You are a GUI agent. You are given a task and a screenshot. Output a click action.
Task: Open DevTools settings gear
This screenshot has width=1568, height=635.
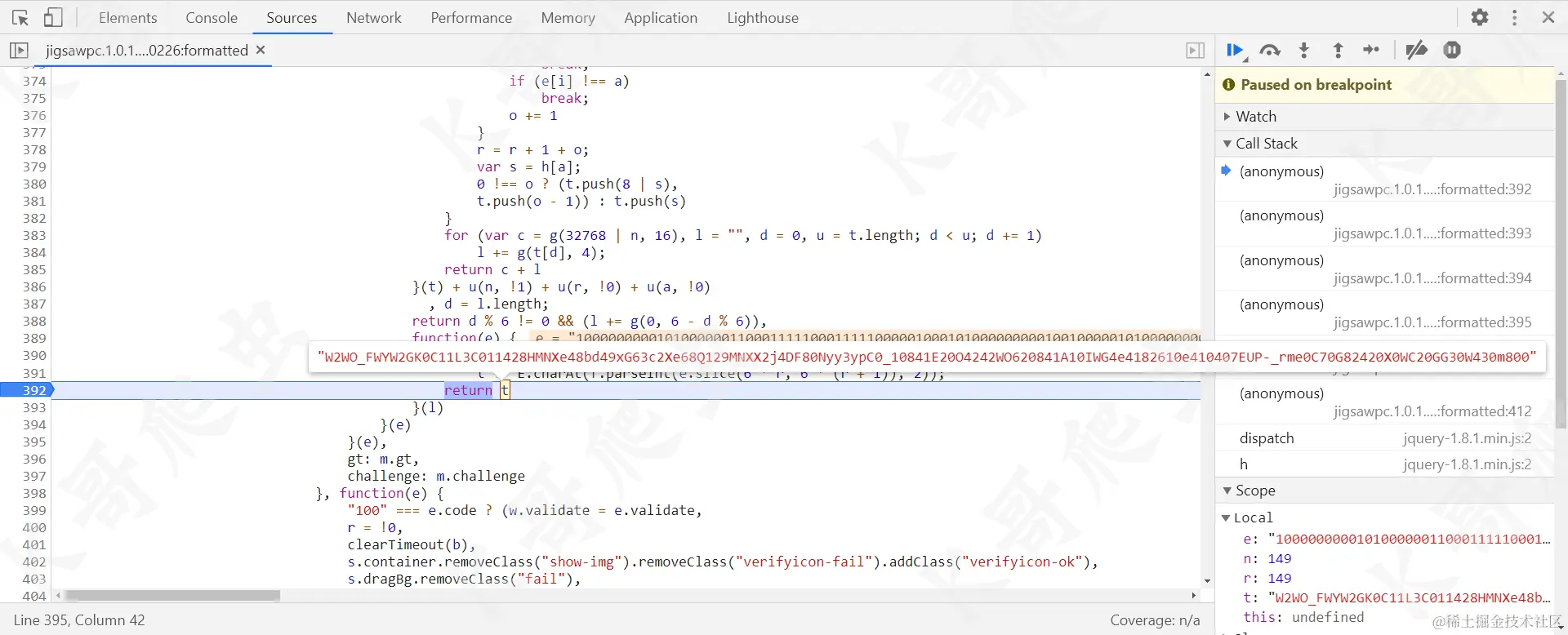pyautogui.click(x=1480, y=17)
